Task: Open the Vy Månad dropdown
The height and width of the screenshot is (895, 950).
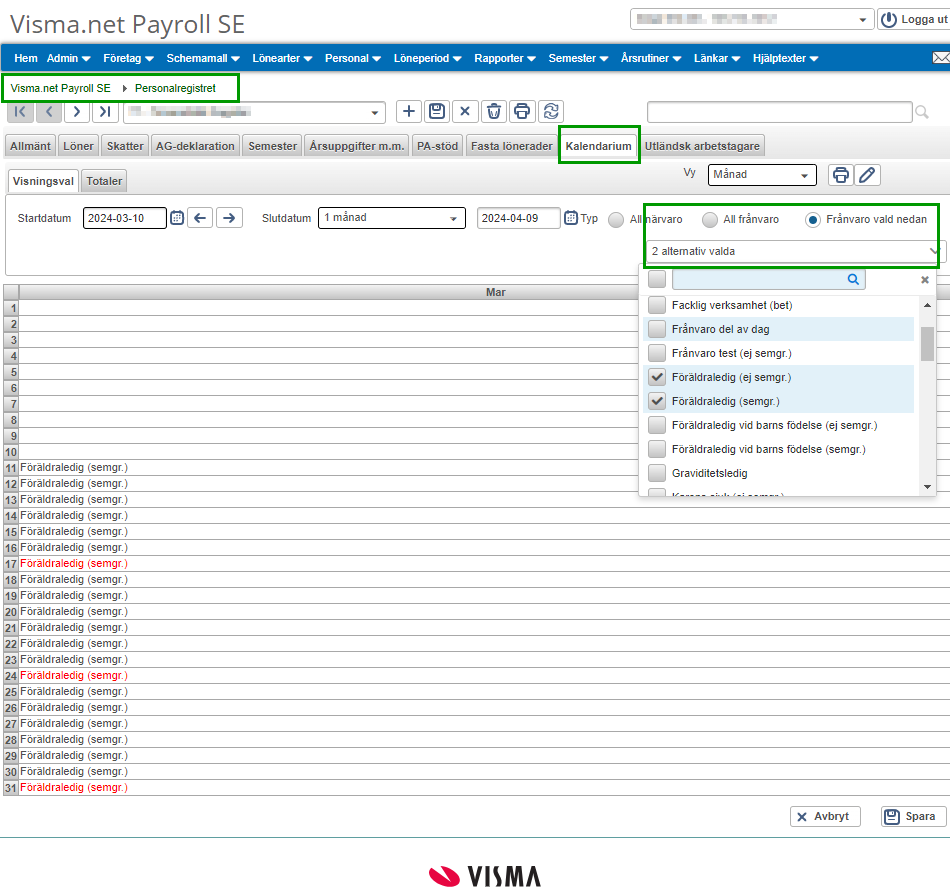Action: click(762, 175)
